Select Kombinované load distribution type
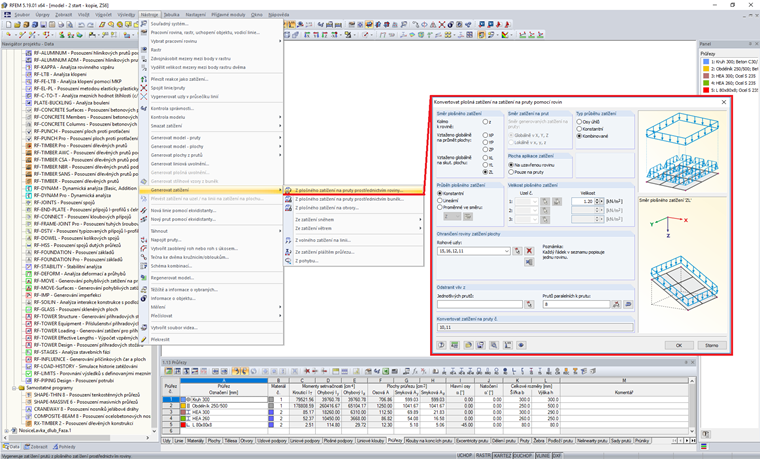The width and height of the screenshot is (760, 459). pyautogui.click(x=579, y=136)
